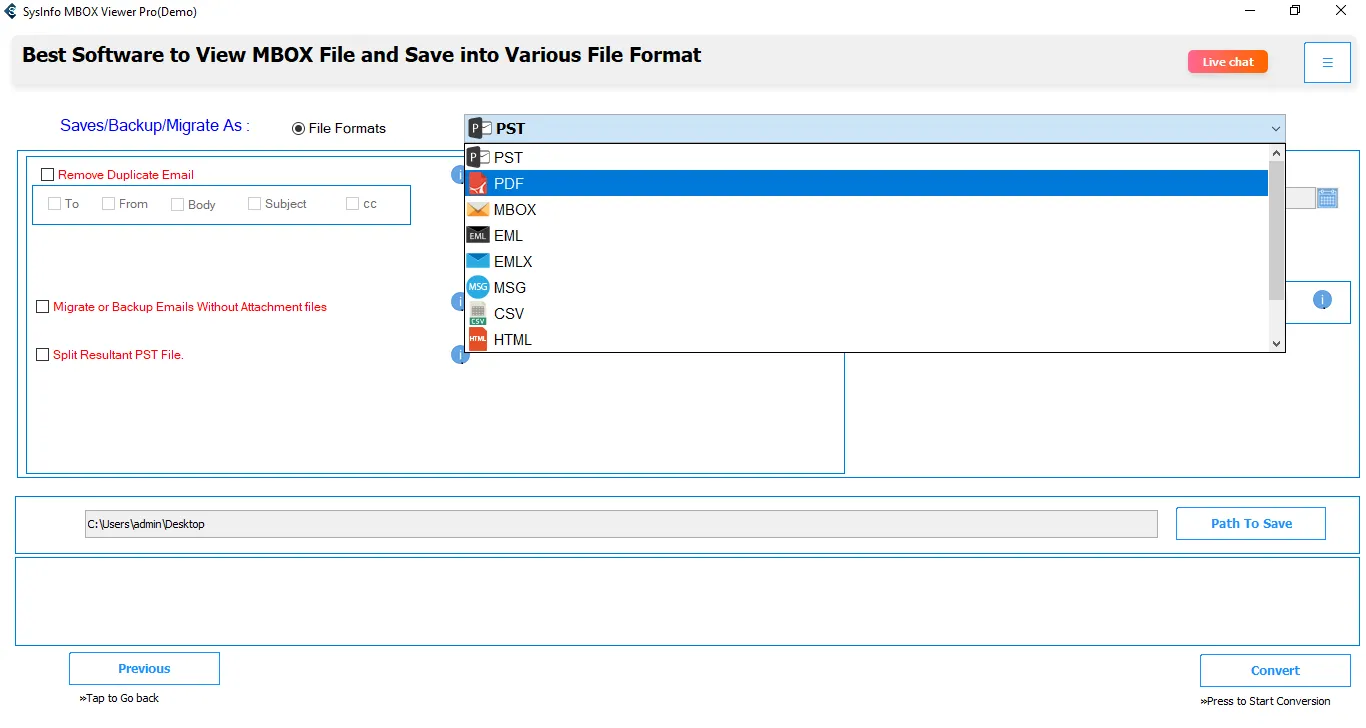1366x728 pixels.
Task: Click the dropdown list scroll down arrow
Action: pyautogui.click(x=1276, y=343)
